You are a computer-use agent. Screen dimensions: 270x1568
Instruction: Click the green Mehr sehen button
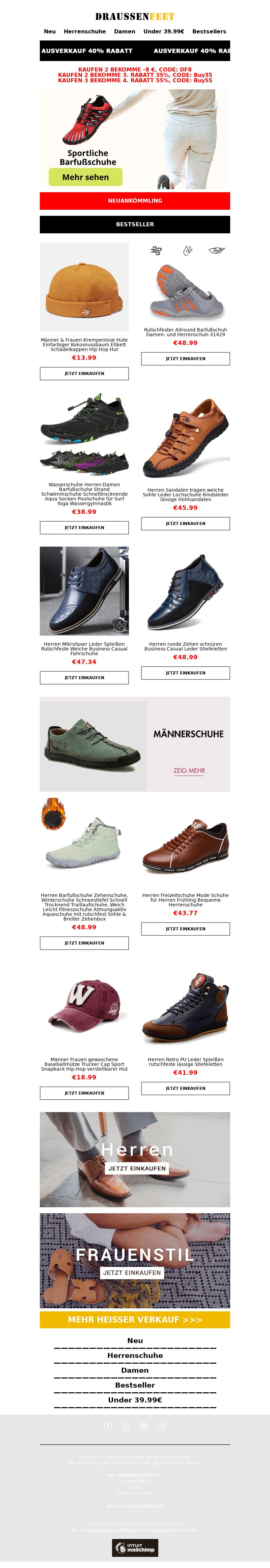pos(85,177)
